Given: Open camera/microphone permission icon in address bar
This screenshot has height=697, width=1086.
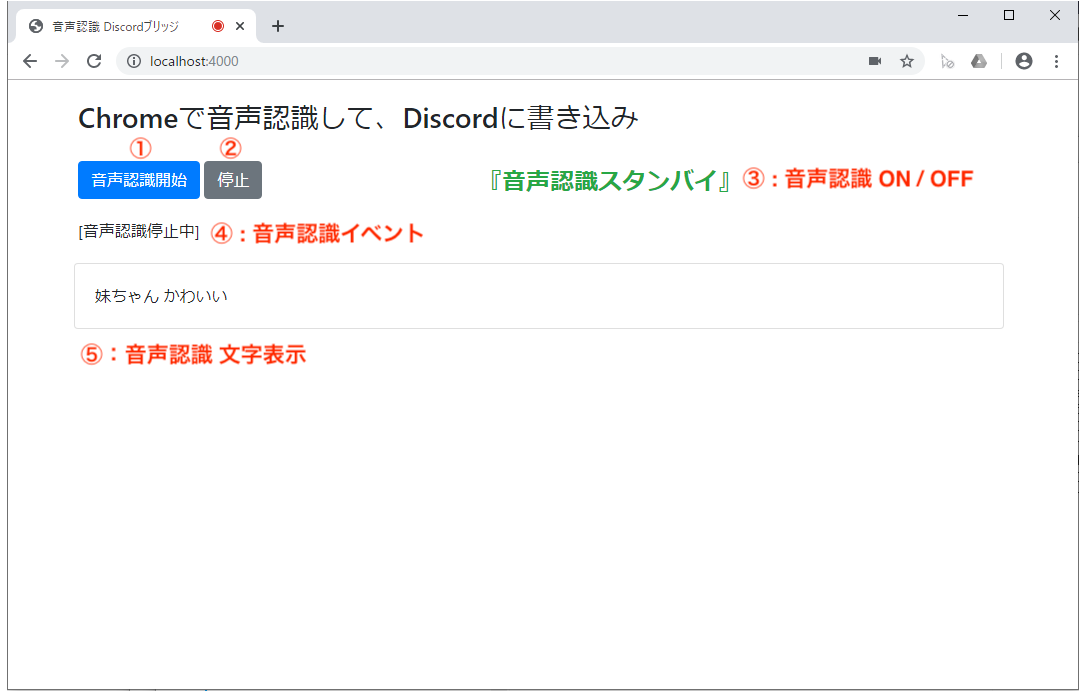Looking at the screenshot, I should click(x=875, y=62).
